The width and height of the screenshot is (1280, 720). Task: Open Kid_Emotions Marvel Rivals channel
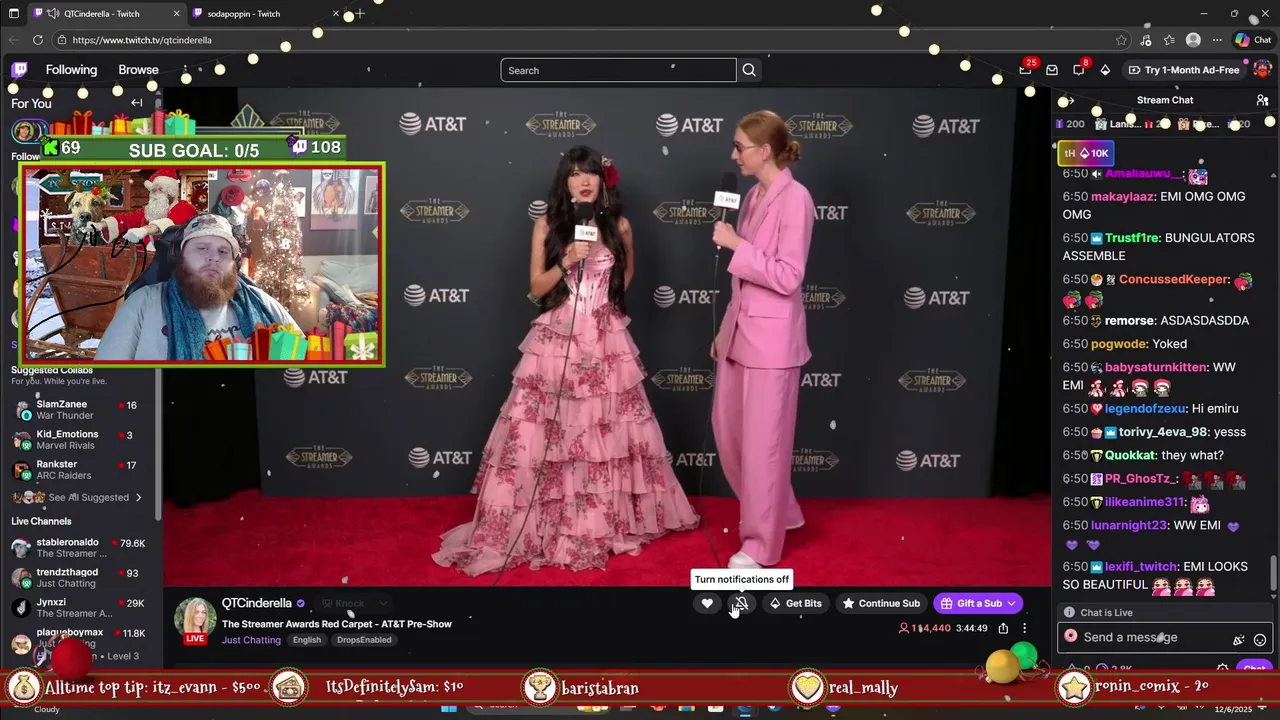79,440
